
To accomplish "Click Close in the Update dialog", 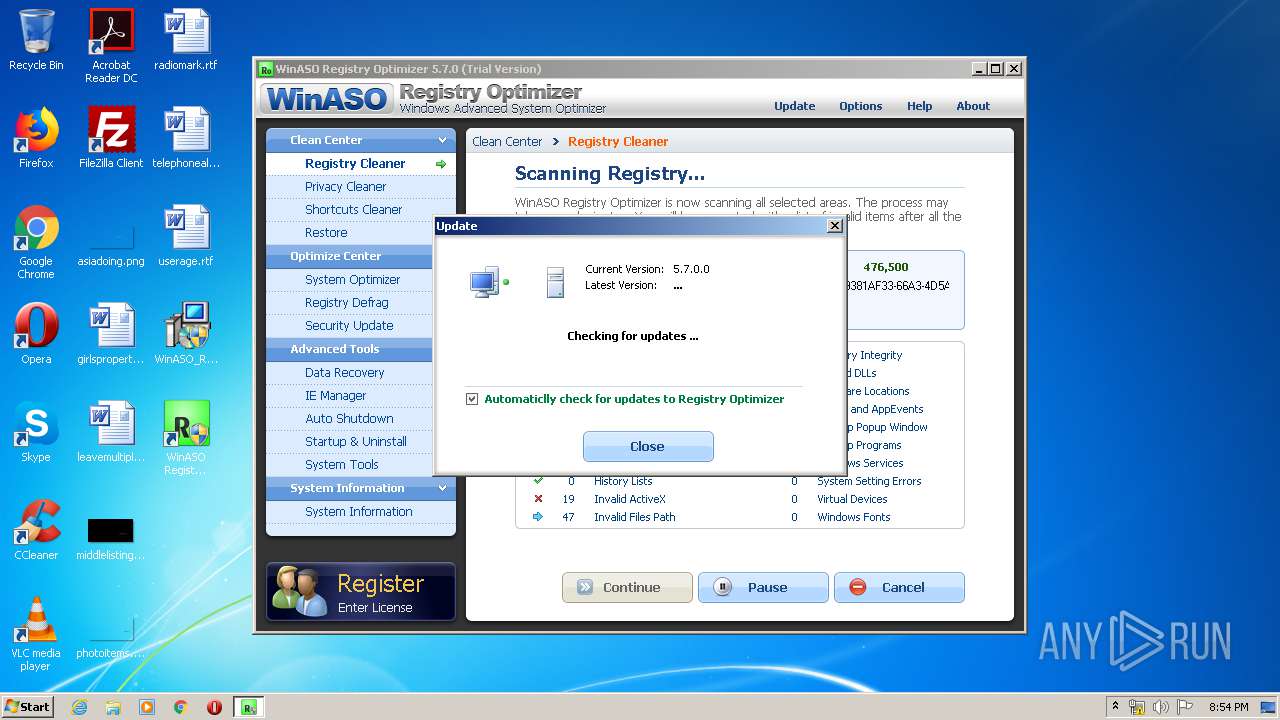I will (x=648, y=446).
